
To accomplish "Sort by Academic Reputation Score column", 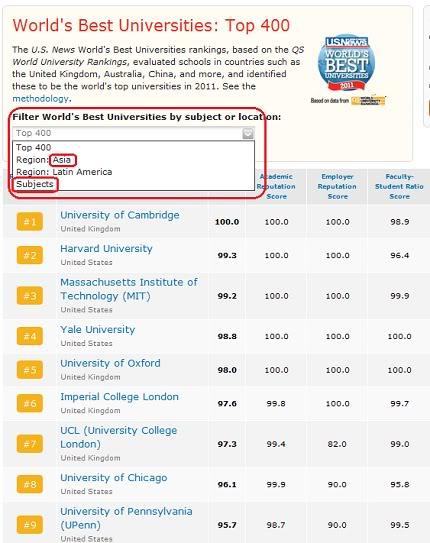I will point(276,186).
